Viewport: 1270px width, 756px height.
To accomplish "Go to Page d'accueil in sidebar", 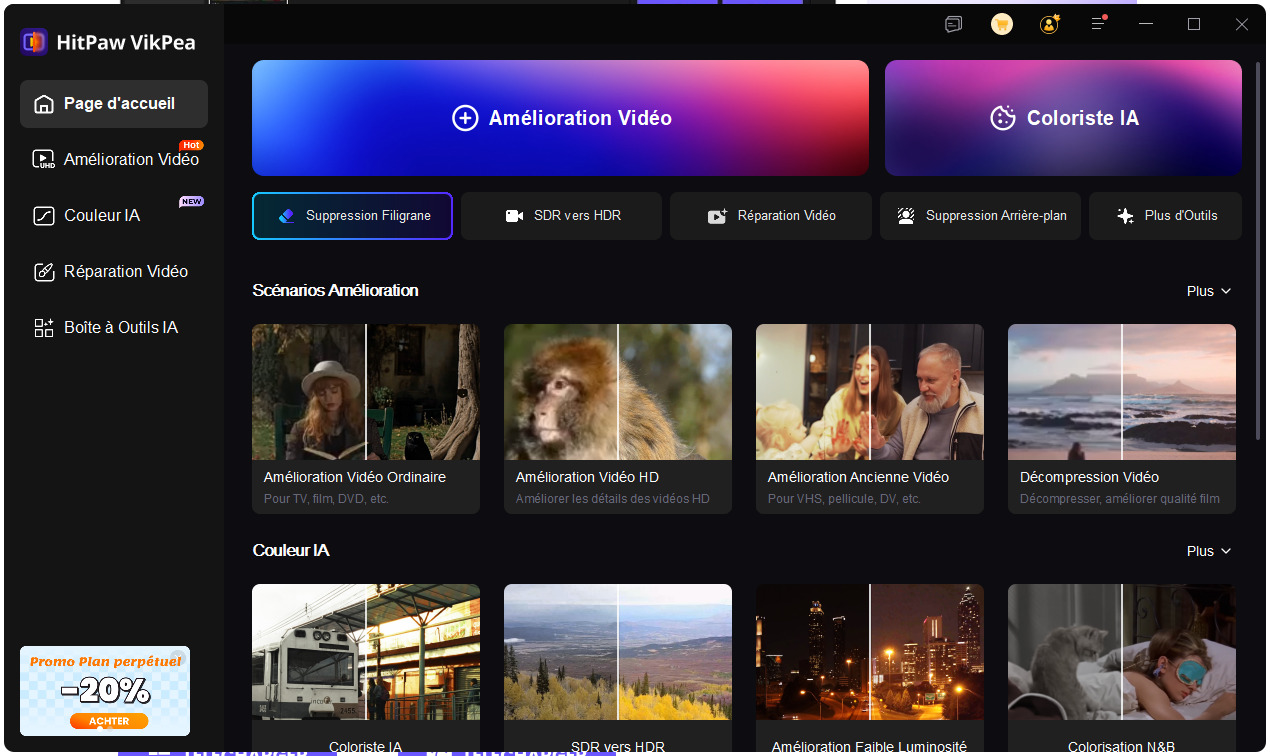I will coord(114,104).
